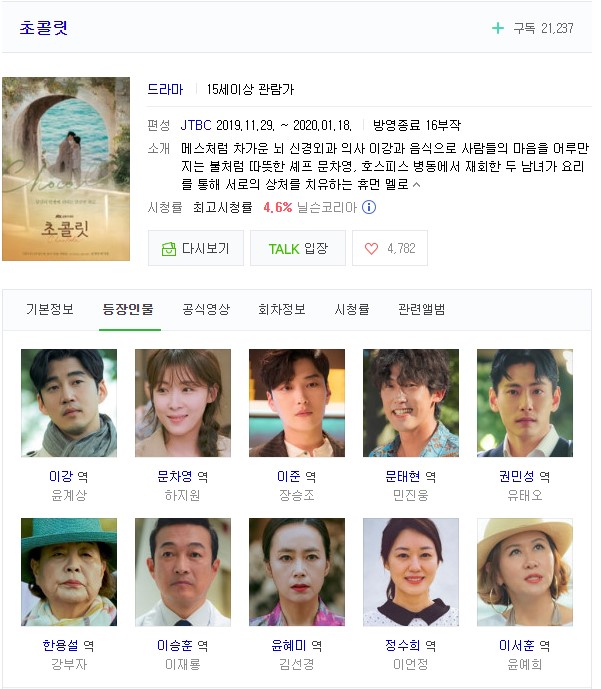Image resolution: width=601 pixels, height=689 pixels.
Task: Click the 이서훈 역 character photo
Action: [525, 572]
